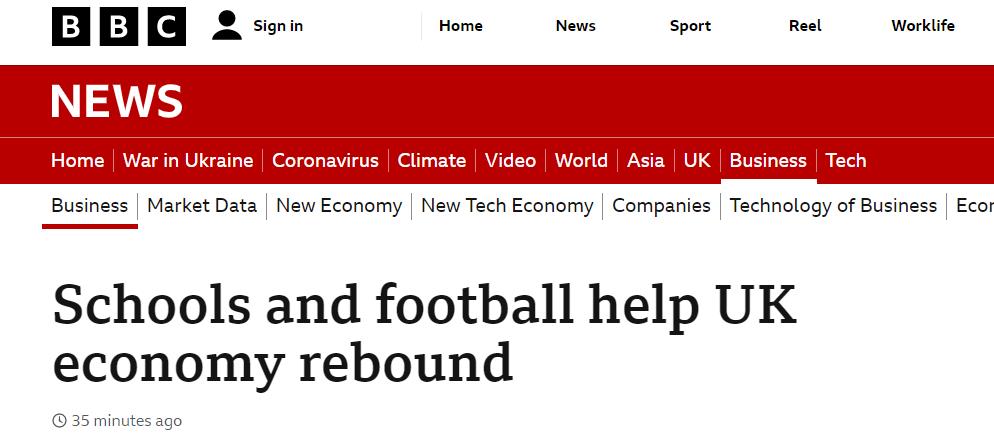Select Sport in the top navigation
994x447 pixels.
690,26
